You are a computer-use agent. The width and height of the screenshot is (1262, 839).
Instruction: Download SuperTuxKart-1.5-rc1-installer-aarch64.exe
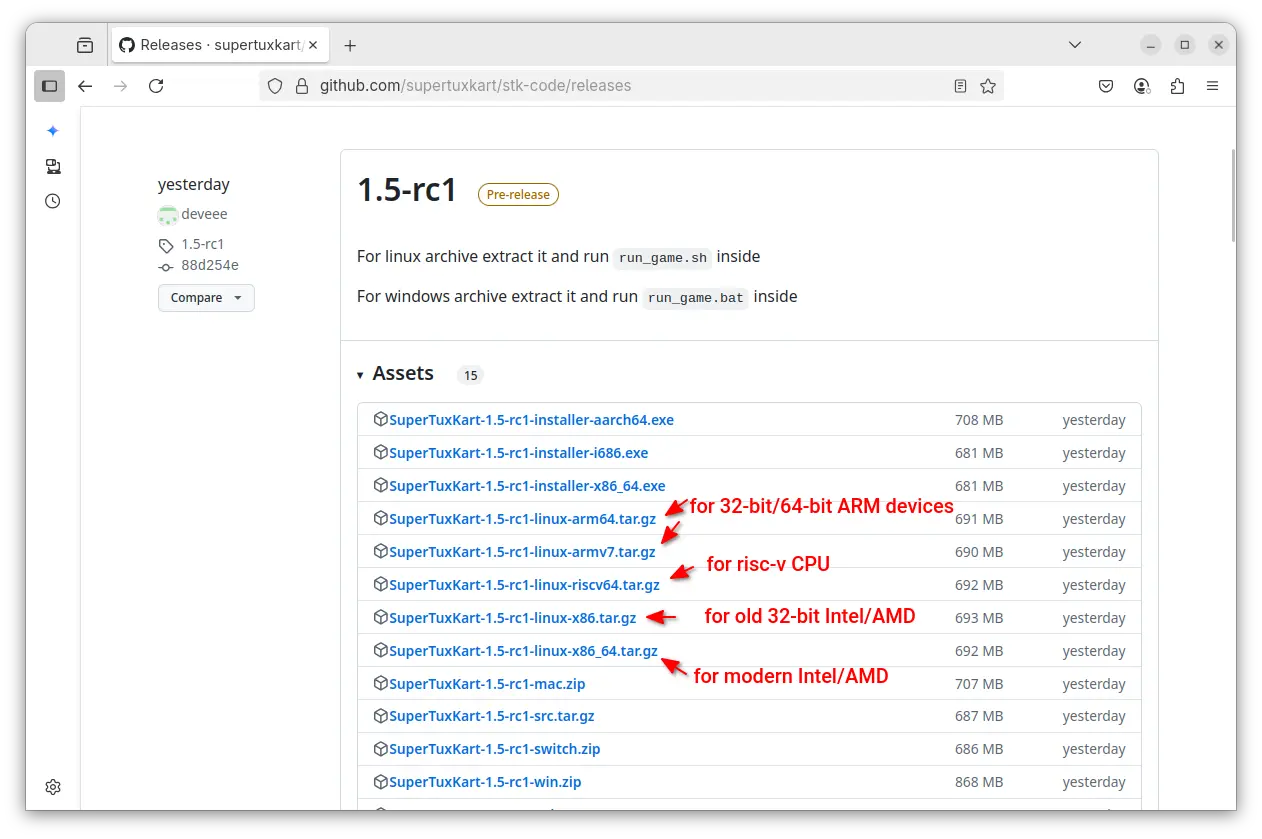click(x=531, y=420)
